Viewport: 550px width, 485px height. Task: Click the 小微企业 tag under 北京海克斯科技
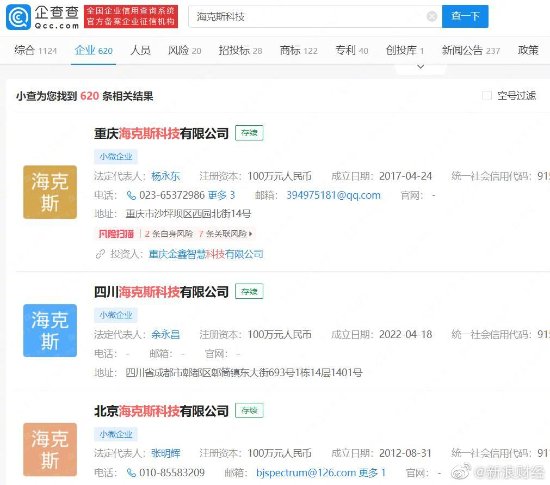coord(115,434)
